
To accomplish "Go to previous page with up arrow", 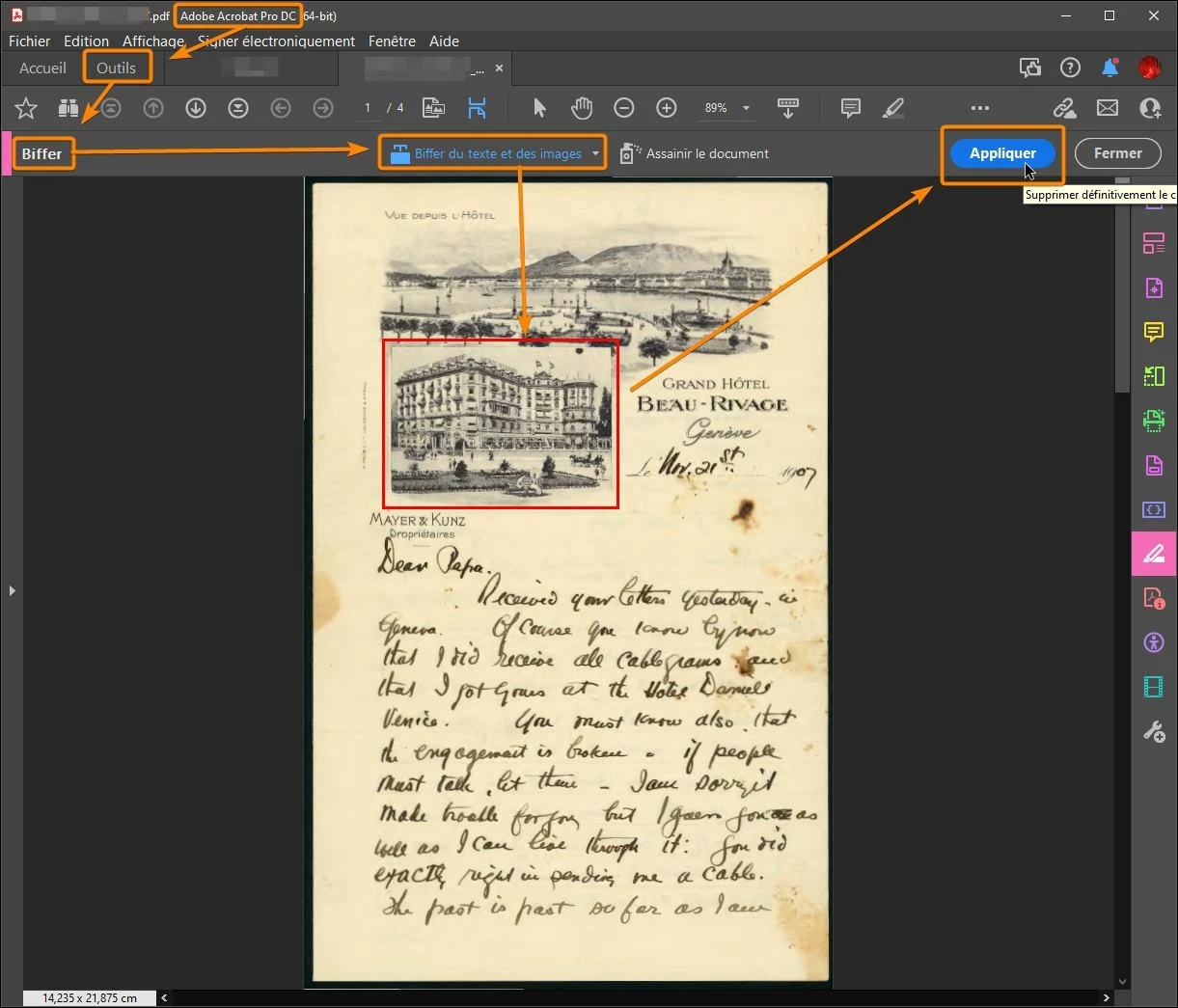I will tap(153, 108).
